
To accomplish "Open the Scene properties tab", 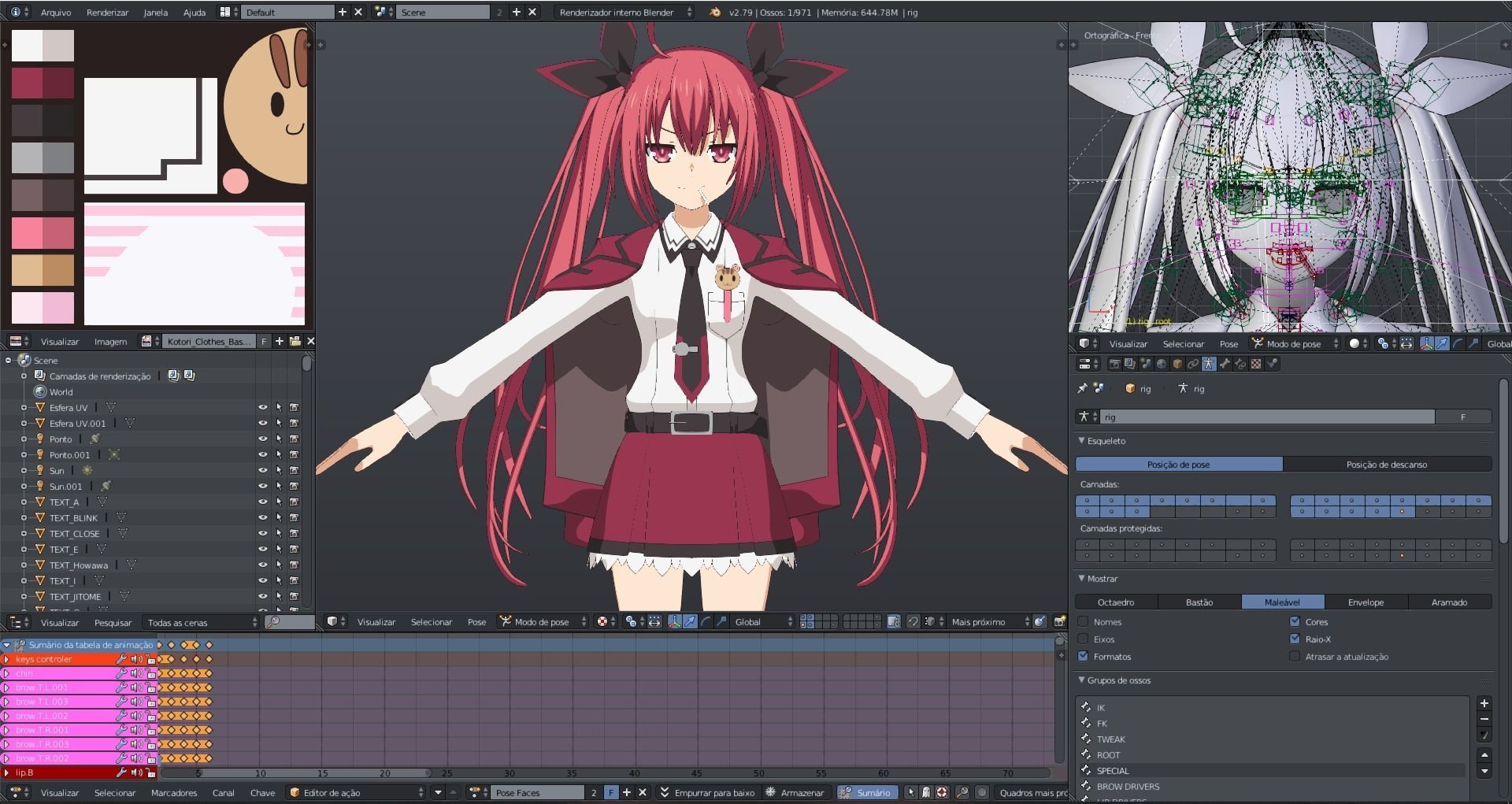I will [1146, 364].
